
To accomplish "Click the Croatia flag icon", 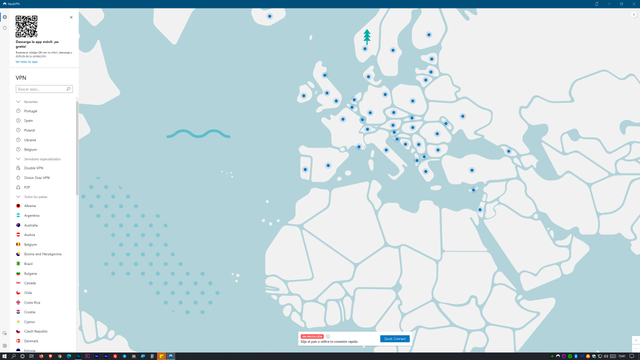I will 18,312.
